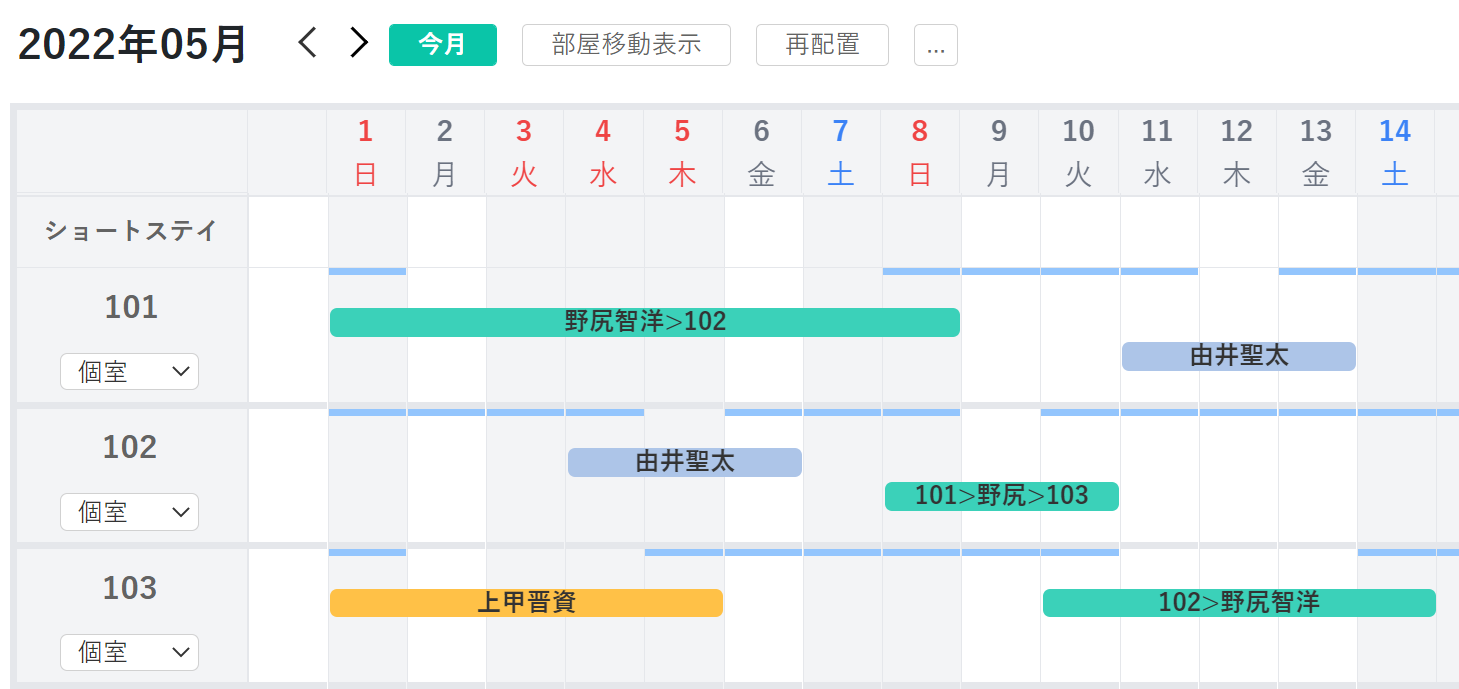Image resolution: width=1459 pixels, height=689 pixels.
Task: Select the 野尻智洋>102 booking bar in room 101
Action: tap(644, 321)
